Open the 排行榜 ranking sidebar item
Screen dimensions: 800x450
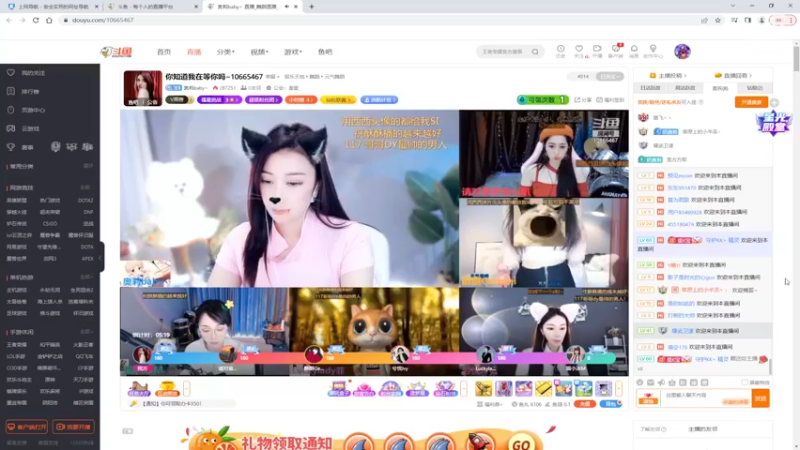[30, 91]
